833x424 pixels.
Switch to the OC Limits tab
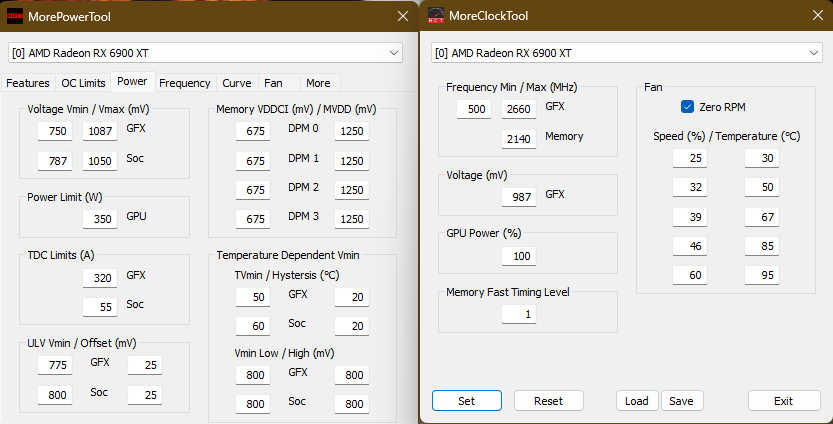coord(83,83)
